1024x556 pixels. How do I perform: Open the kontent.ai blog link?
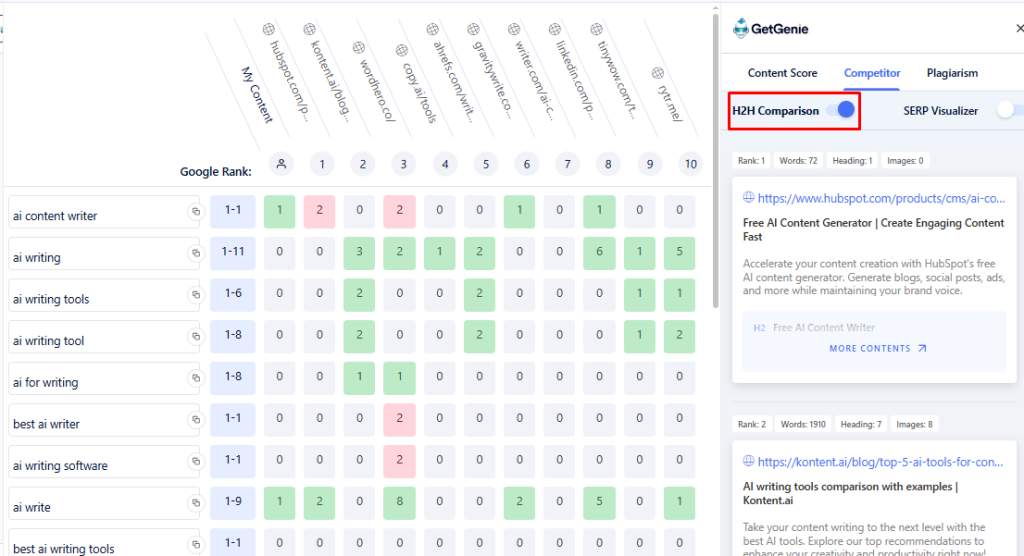coord(880,462)
